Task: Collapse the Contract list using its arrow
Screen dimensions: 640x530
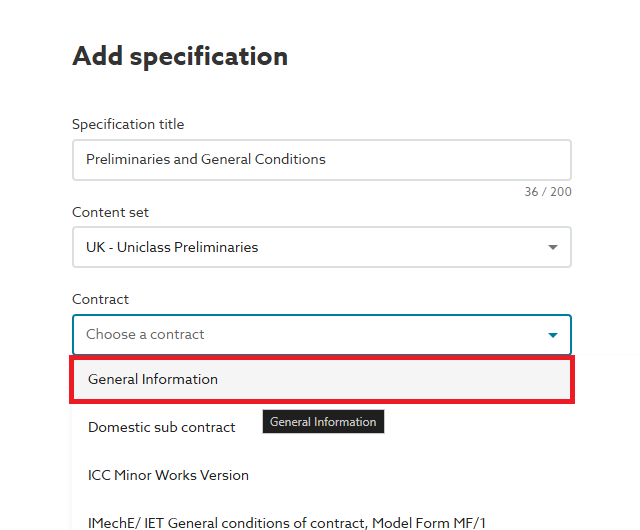Action: click(x=552, y=335)
